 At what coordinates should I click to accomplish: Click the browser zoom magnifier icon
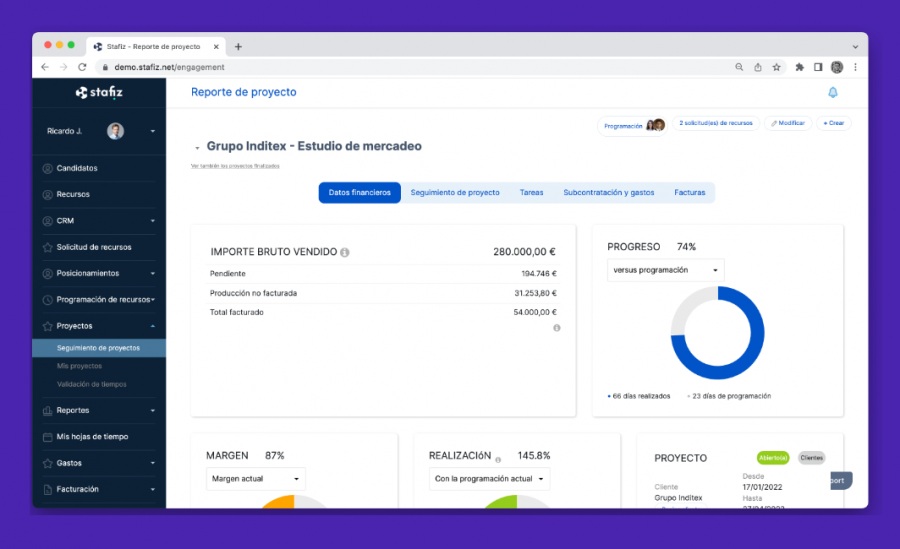pos(739,67)
